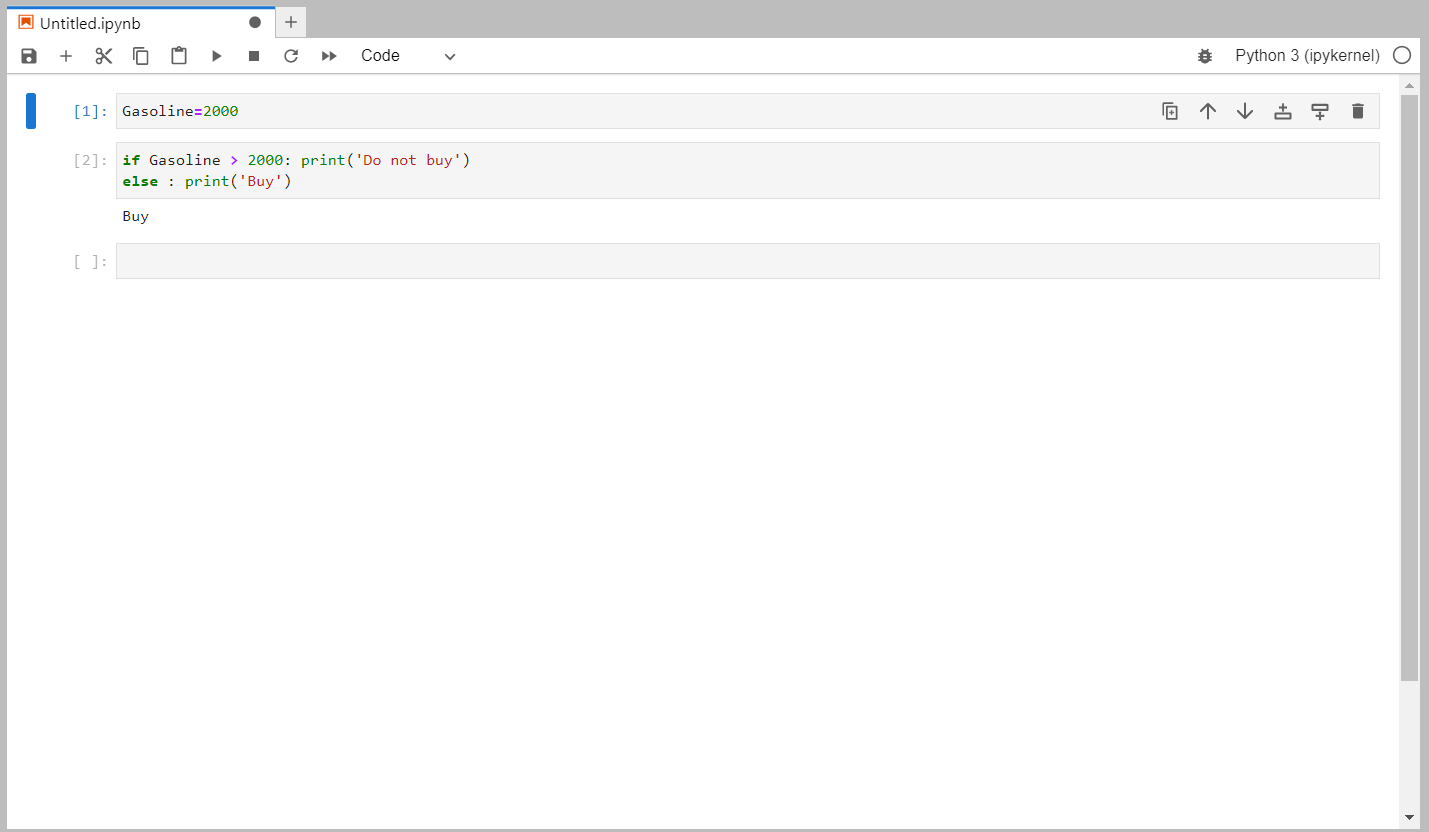Restart kernel and run all cells
This screenshot has width=1429, height=832.
pyautogui.click(x=329, y=56)
